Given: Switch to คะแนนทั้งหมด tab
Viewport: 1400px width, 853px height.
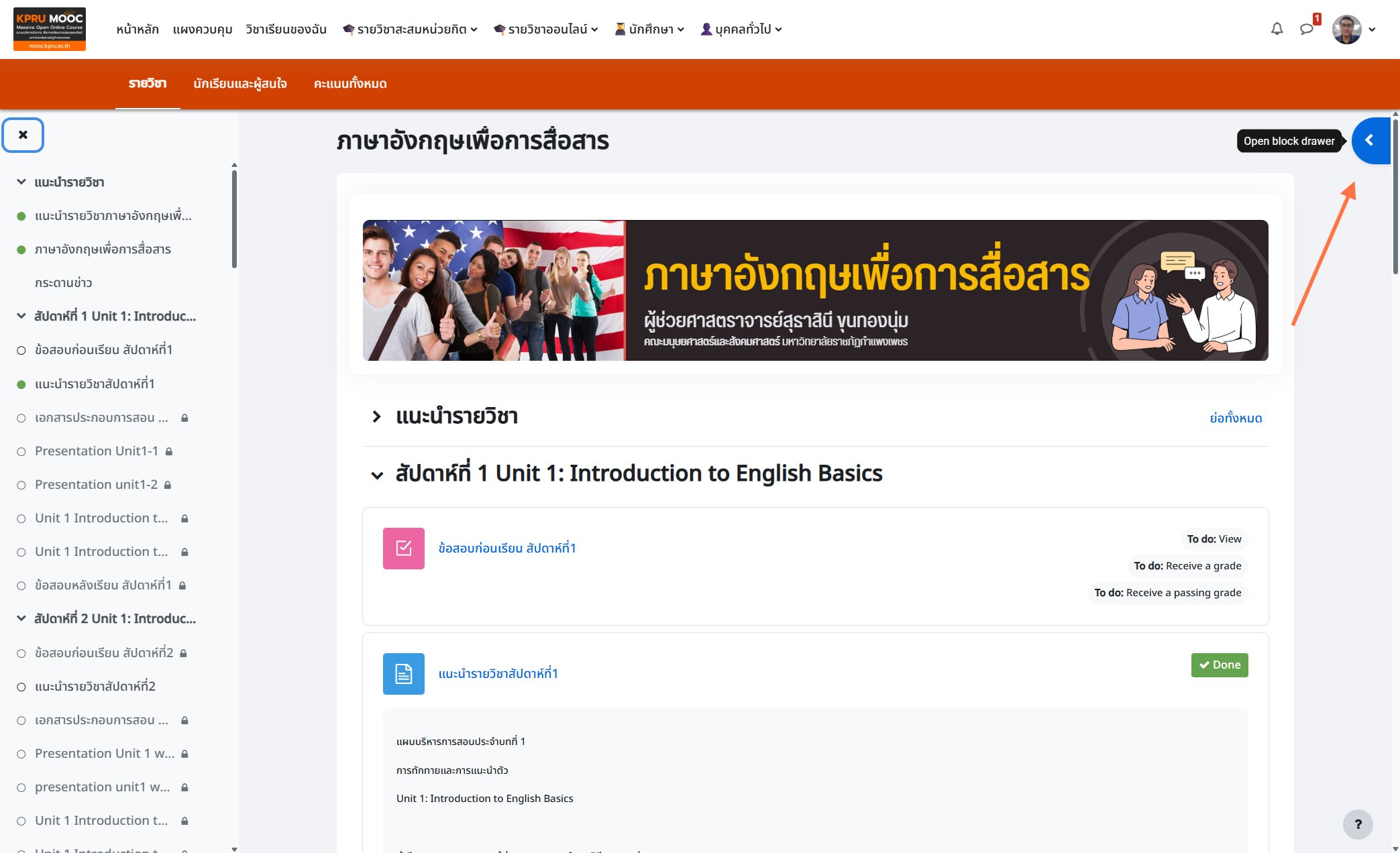Looking at the screenshot, I should tap(350, 84).
